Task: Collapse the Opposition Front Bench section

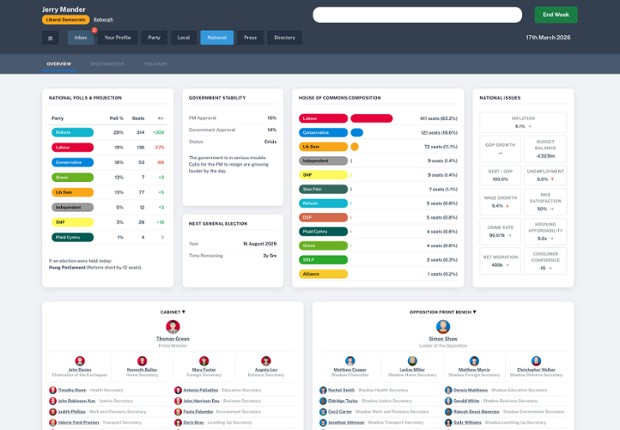Action: pyautogui.click(x=443, y=312)
